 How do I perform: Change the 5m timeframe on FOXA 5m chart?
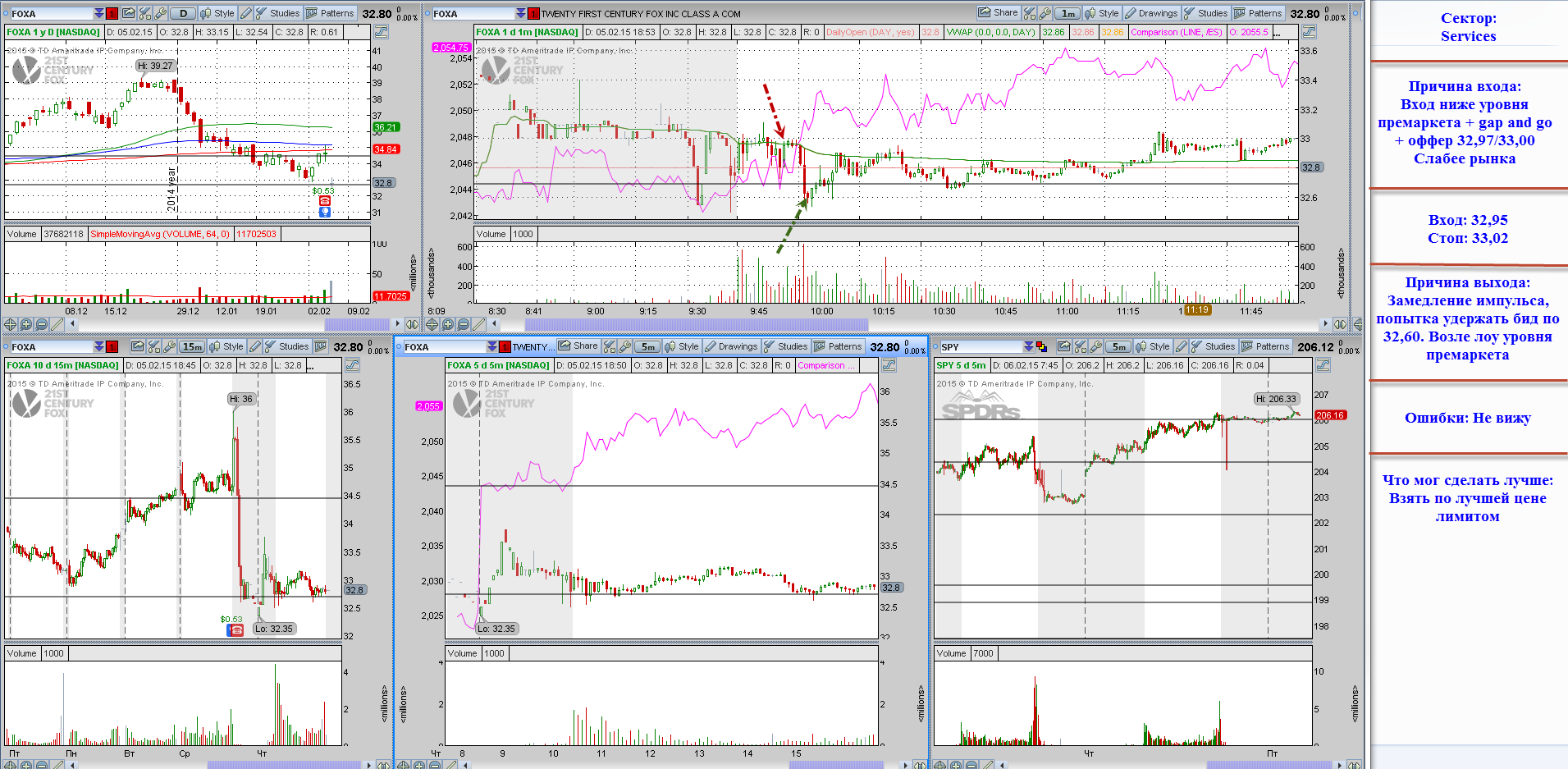tap(647, 346)
